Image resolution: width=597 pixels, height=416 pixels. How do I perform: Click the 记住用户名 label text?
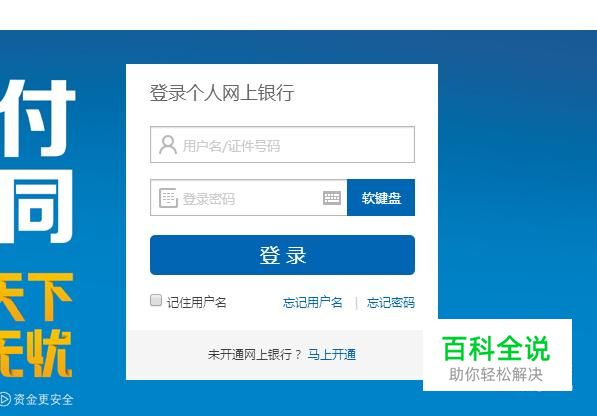point(196,303)
